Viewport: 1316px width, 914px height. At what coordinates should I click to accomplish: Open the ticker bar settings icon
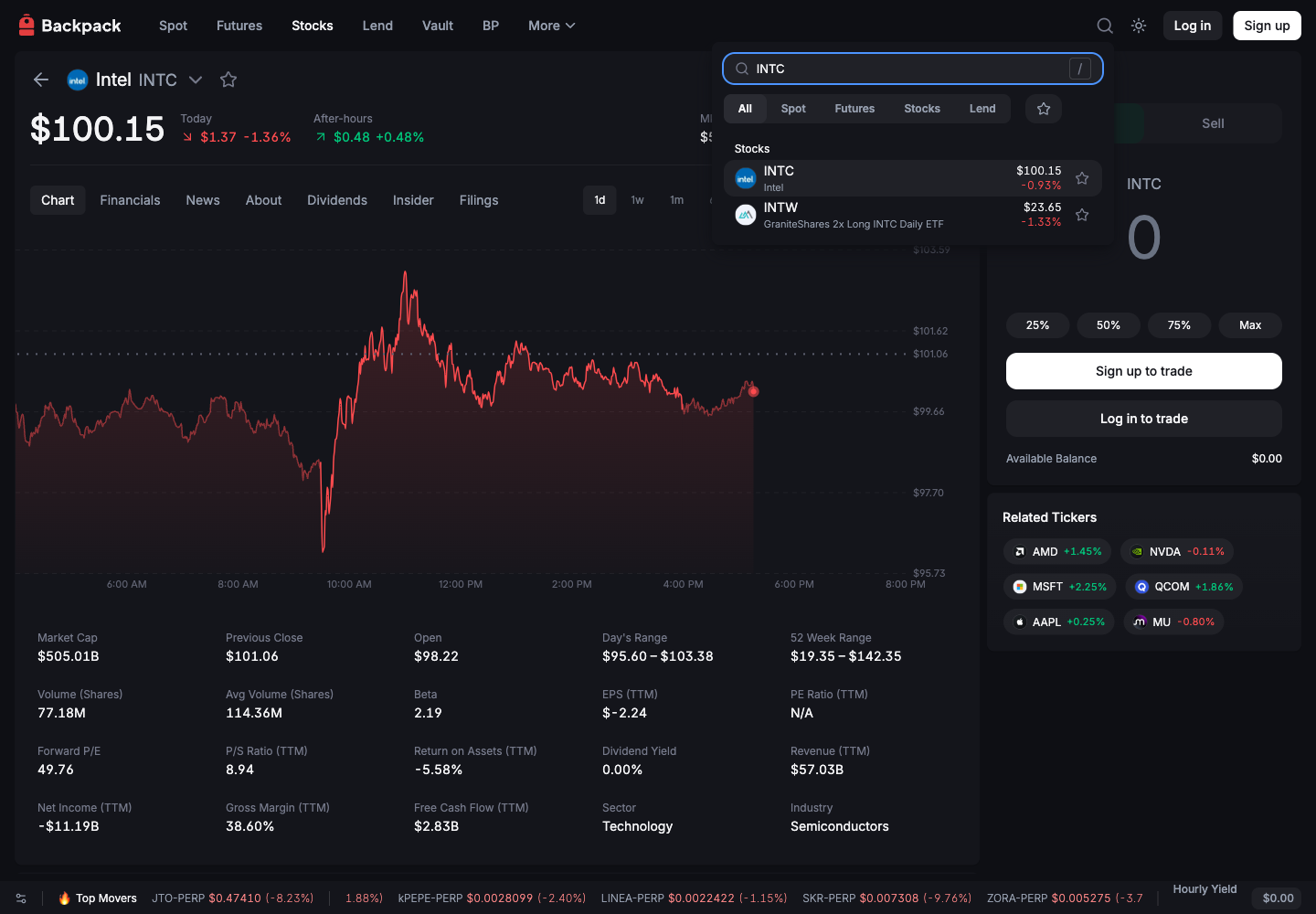pos(21,898)
